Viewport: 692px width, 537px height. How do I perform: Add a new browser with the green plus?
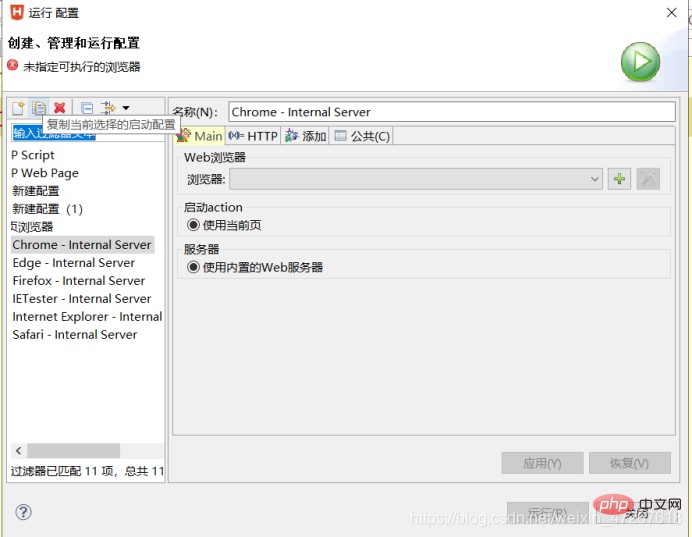click(619, 179)
